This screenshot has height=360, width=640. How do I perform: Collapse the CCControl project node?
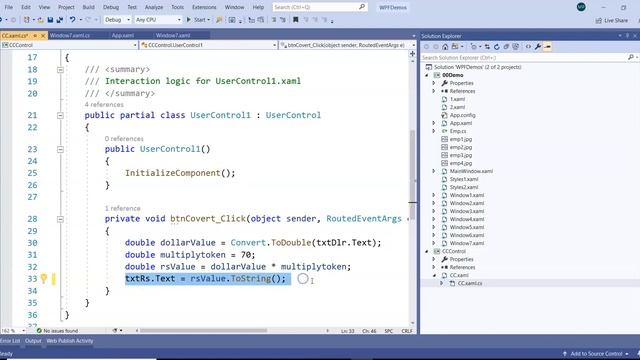tap(427, 251)
